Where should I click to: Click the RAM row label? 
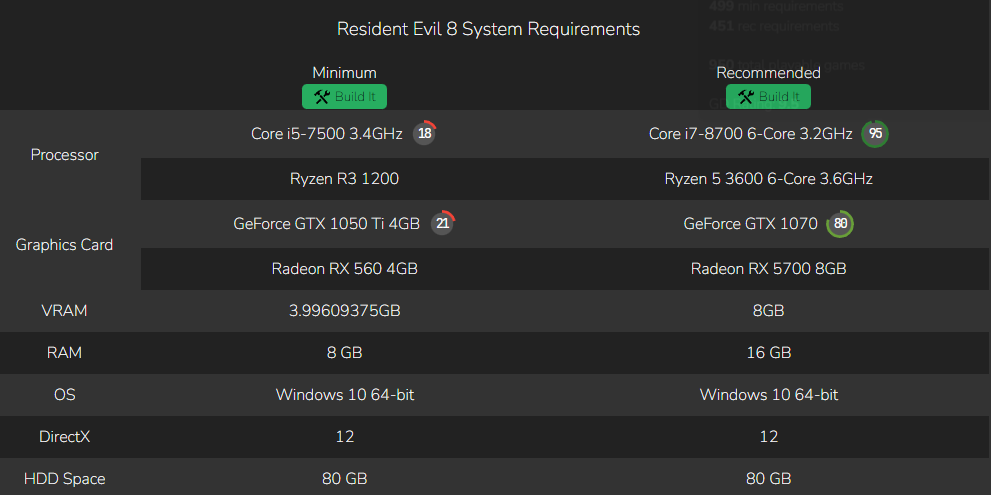point(64,353)
